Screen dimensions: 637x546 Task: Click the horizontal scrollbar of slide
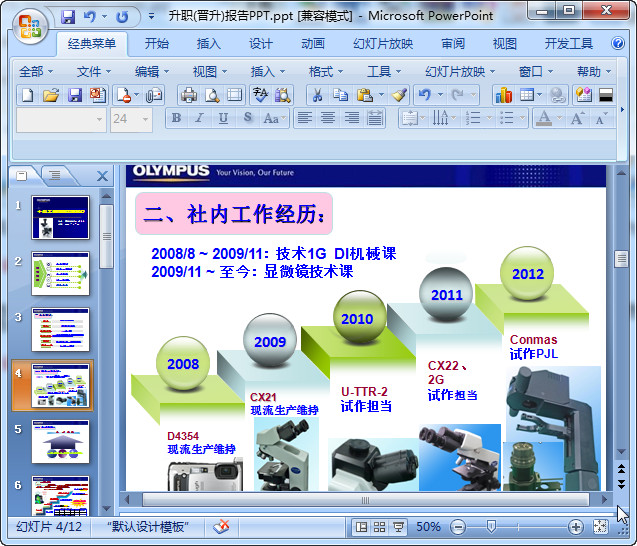(x=365, y=500)
